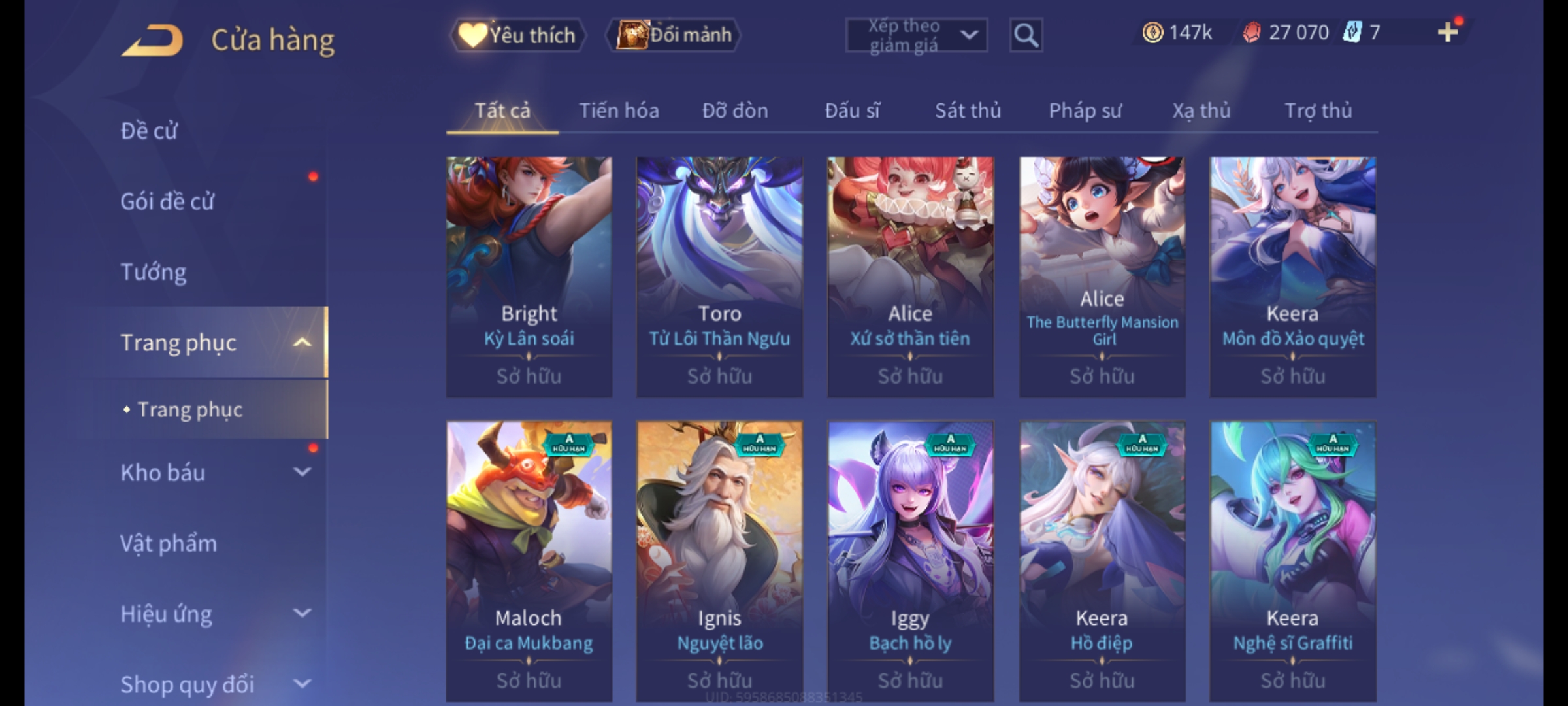Collapse the Trang phục sidebar section

[x=302, y=342]
